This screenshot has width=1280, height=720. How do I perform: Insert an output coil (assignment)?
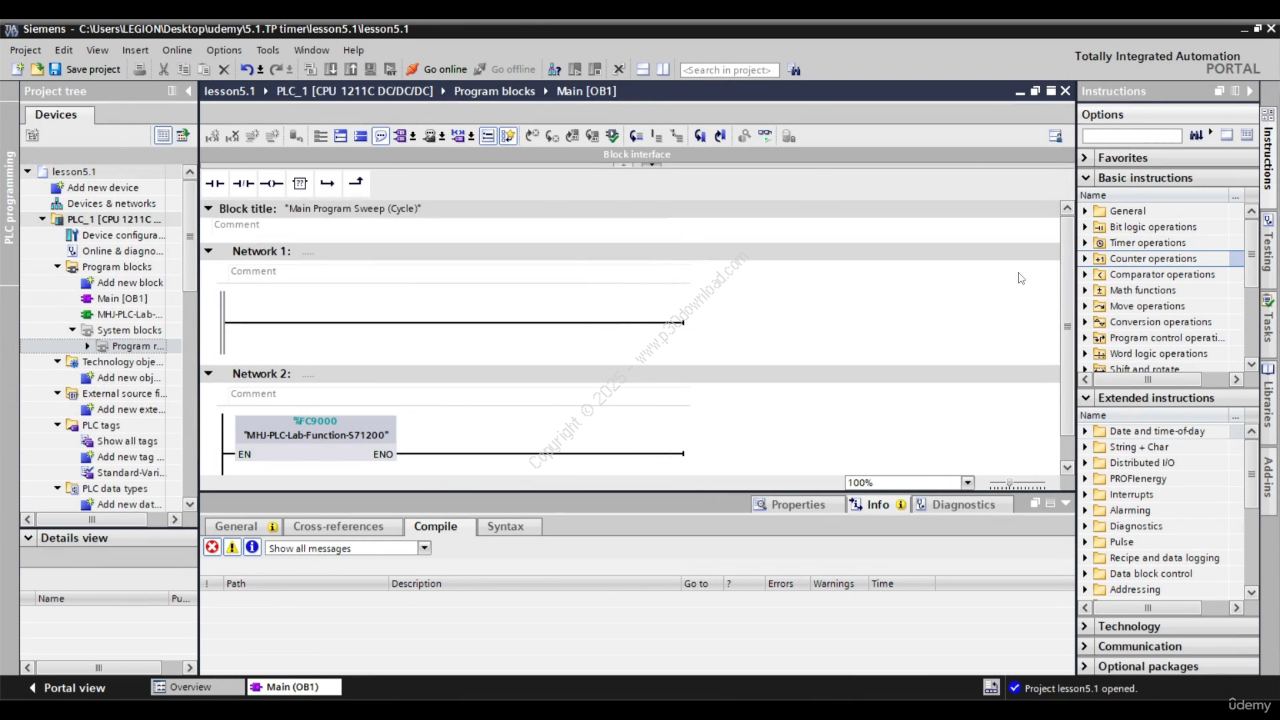click(271, 183)
